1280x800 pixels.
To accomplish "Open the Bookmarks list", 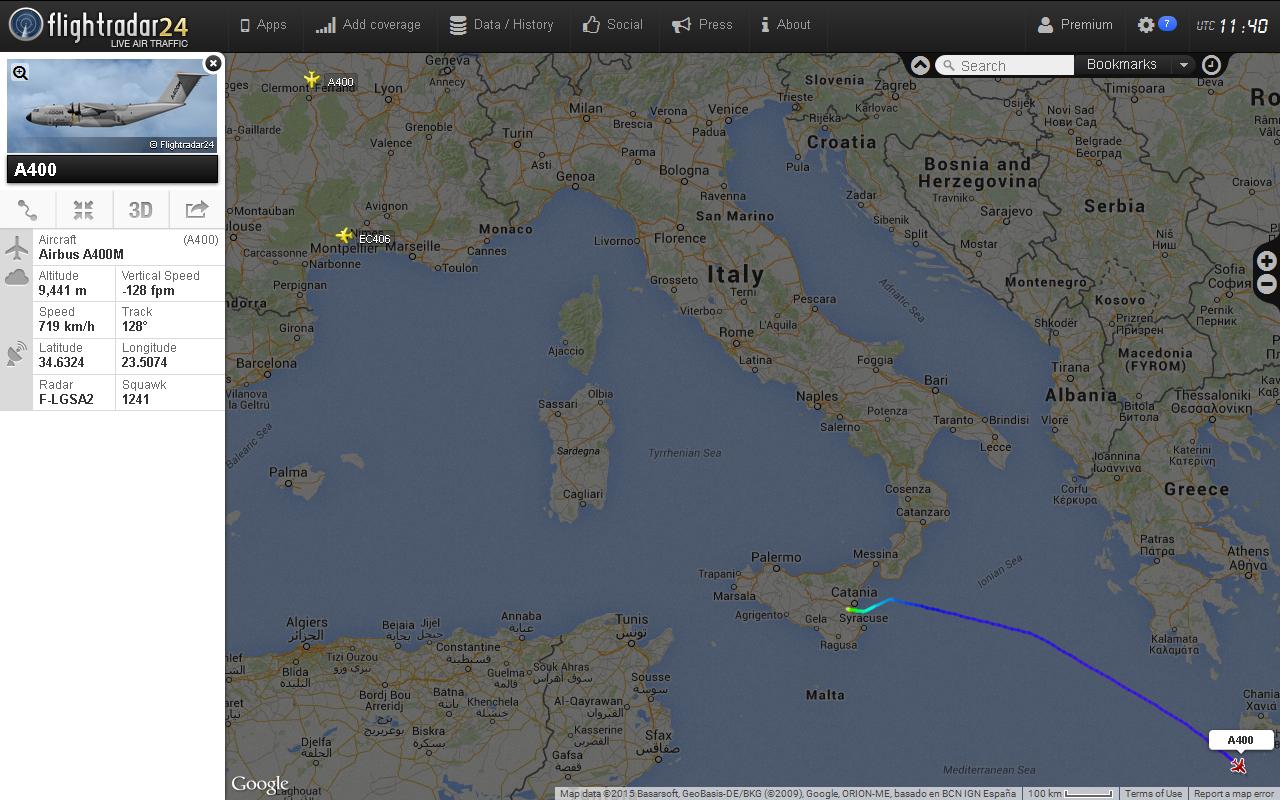I will [x=1121, y=65].
